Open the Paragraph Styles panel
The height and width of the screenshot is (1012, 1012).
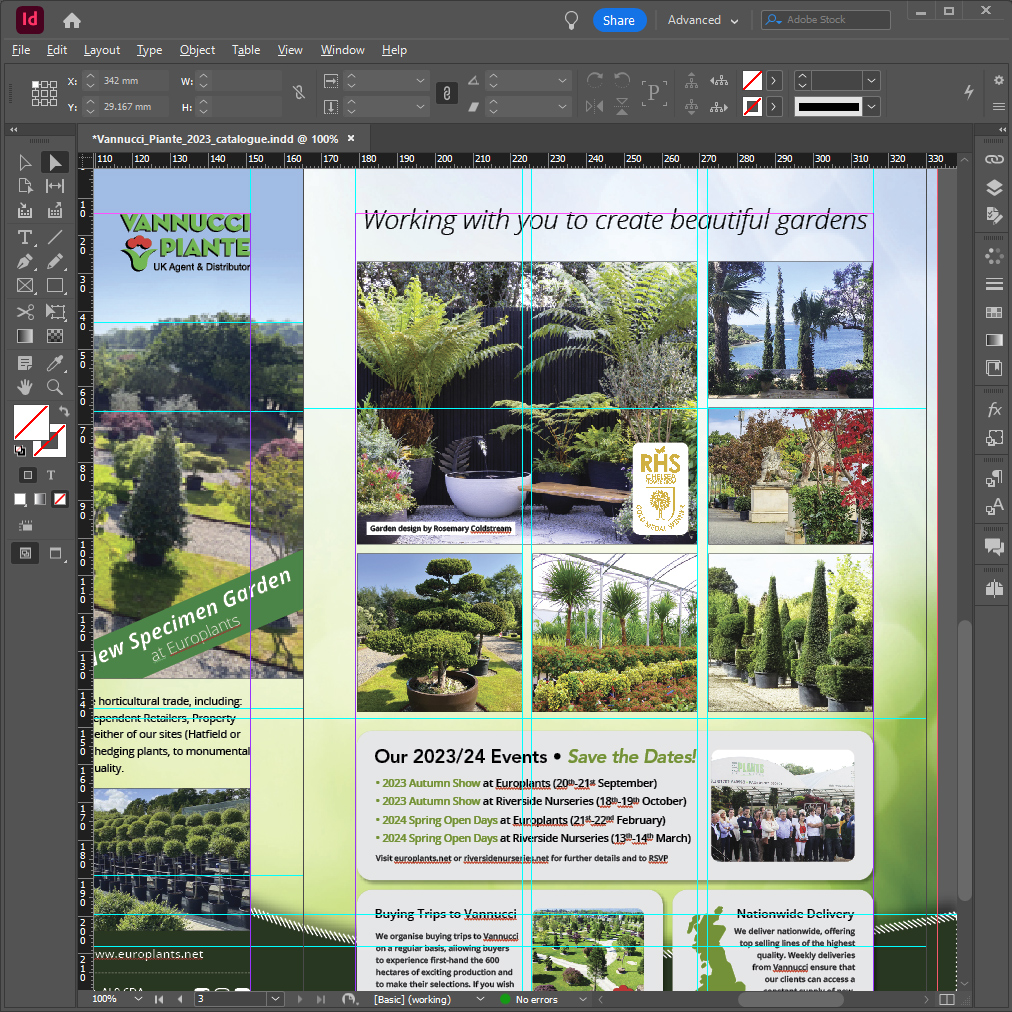click(994, 480)
